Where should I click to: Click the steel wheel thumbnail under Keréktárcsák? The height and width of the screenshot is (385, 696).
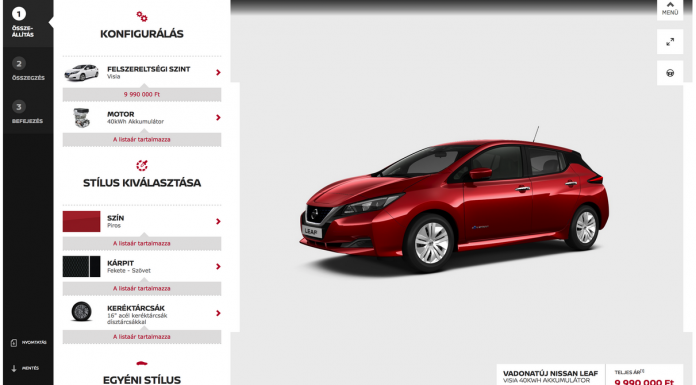81,311
